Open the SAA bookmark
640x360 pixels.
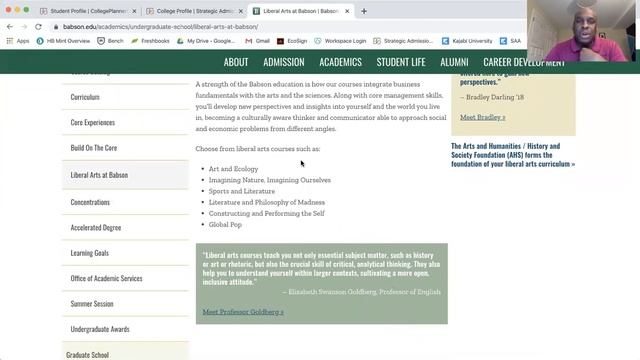511,41
